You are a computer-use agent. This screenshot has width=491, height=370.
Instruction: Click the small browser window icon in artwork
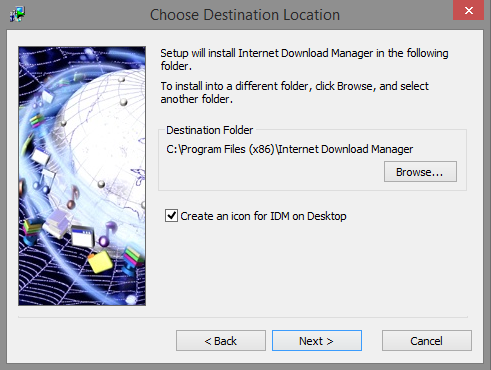82,236
